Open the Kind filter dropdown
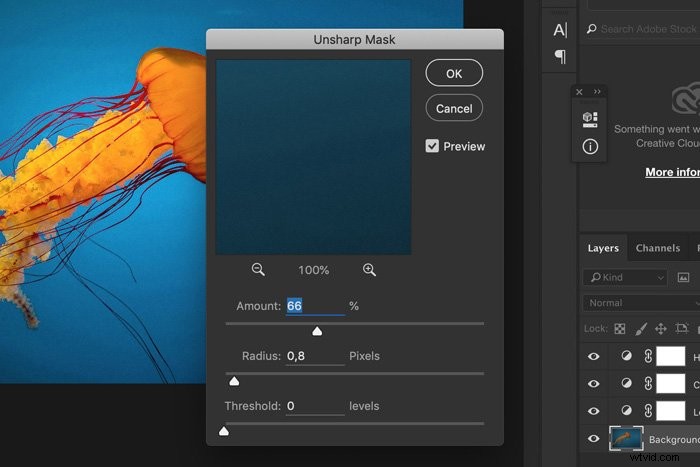700x467 pixels. (626, 277)
